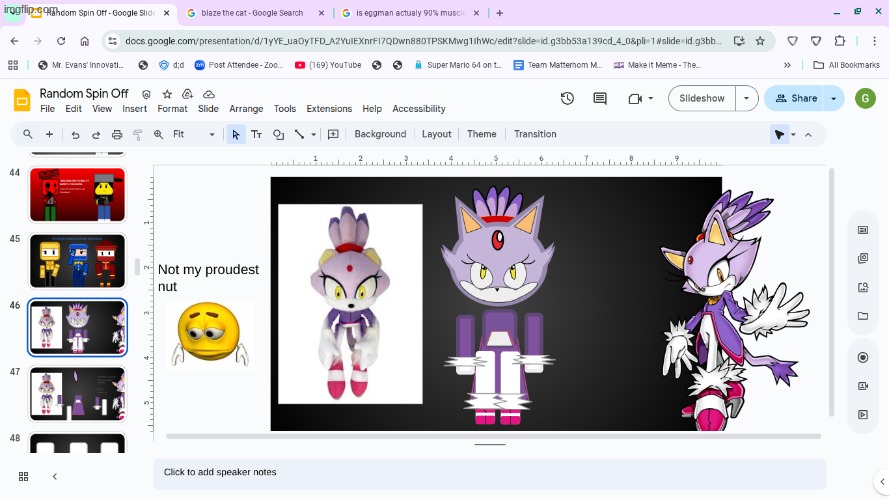
Task: Expand the Slideshow options dropdown arrow
Action: pos(746,99)
